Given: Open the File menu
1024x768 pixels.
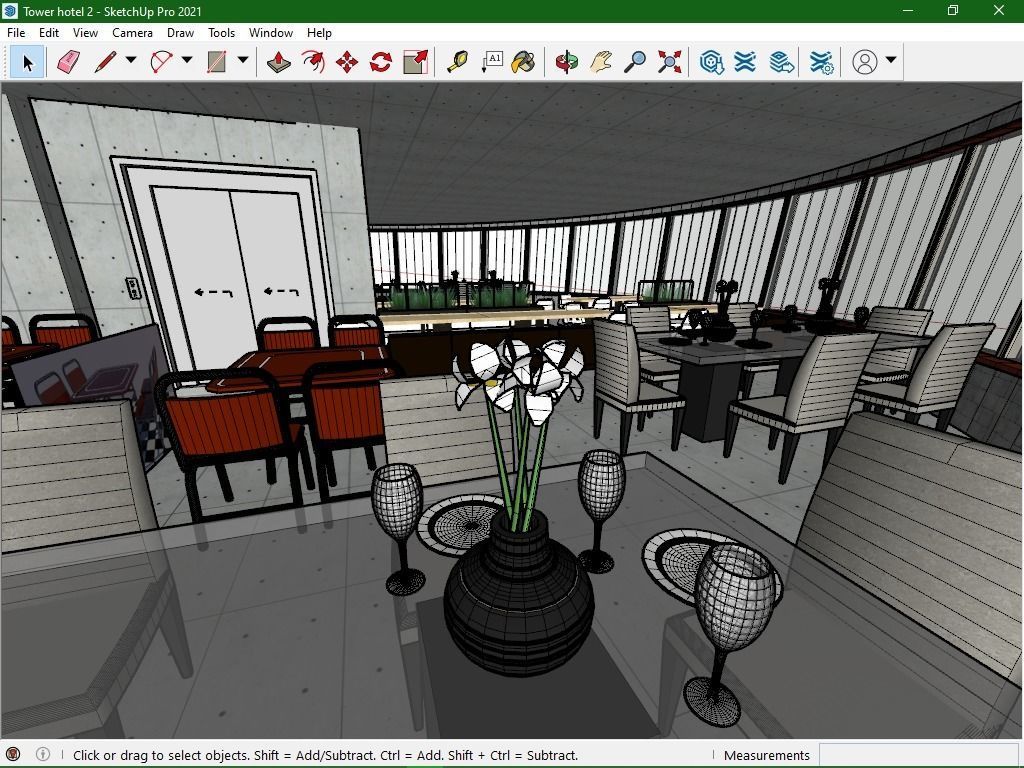Looking at the screenshot, I should click(x=16, y=33).
